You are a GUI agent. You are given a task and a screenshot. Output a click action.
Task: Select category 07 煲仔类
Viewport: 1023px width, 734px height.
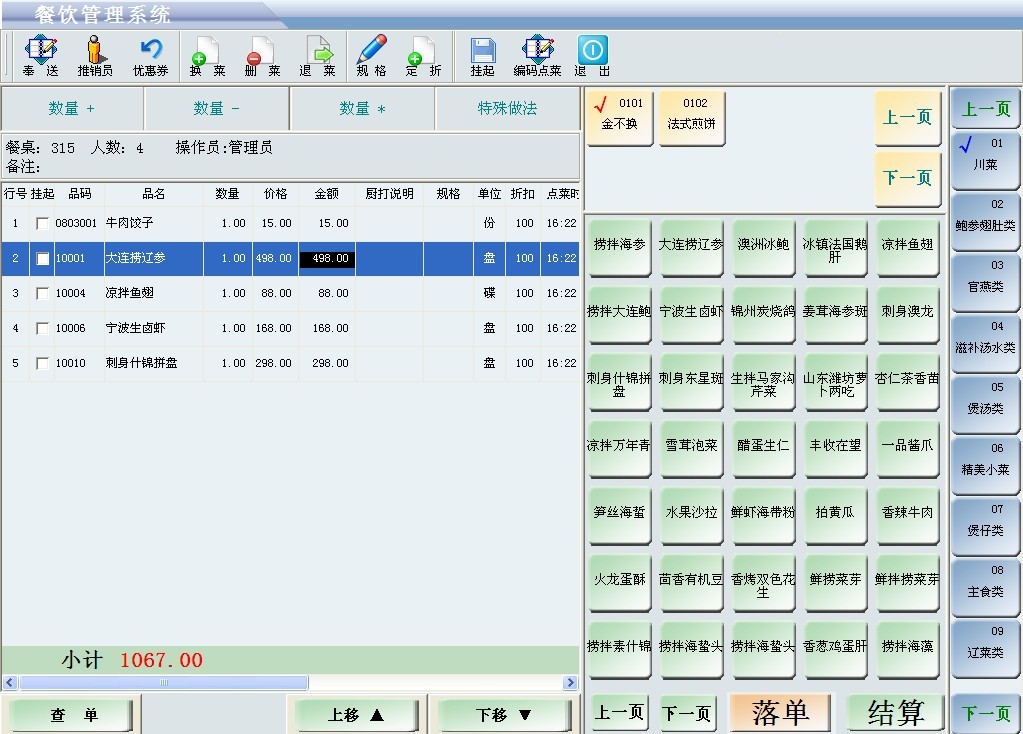(x=985, y=525)
